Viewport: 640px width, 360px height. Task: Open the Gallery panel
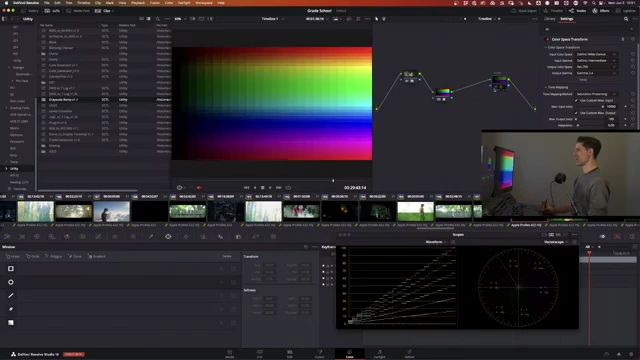(30, 11)
